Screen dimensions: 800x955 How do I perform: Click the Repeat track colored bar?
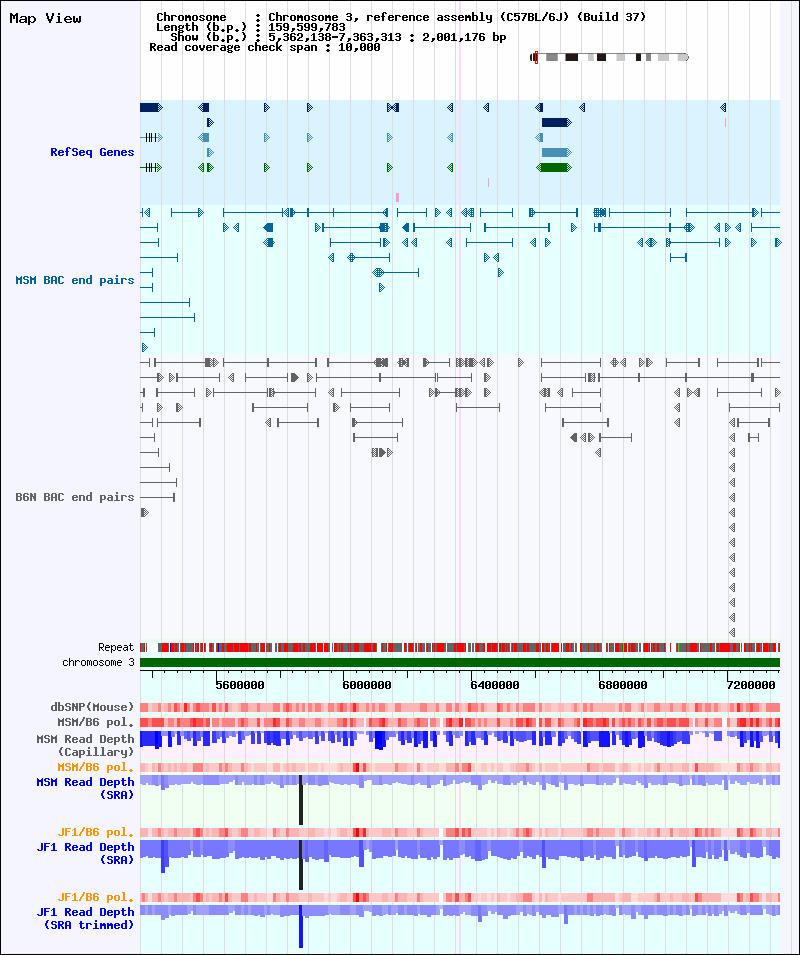tap(460, 647)
